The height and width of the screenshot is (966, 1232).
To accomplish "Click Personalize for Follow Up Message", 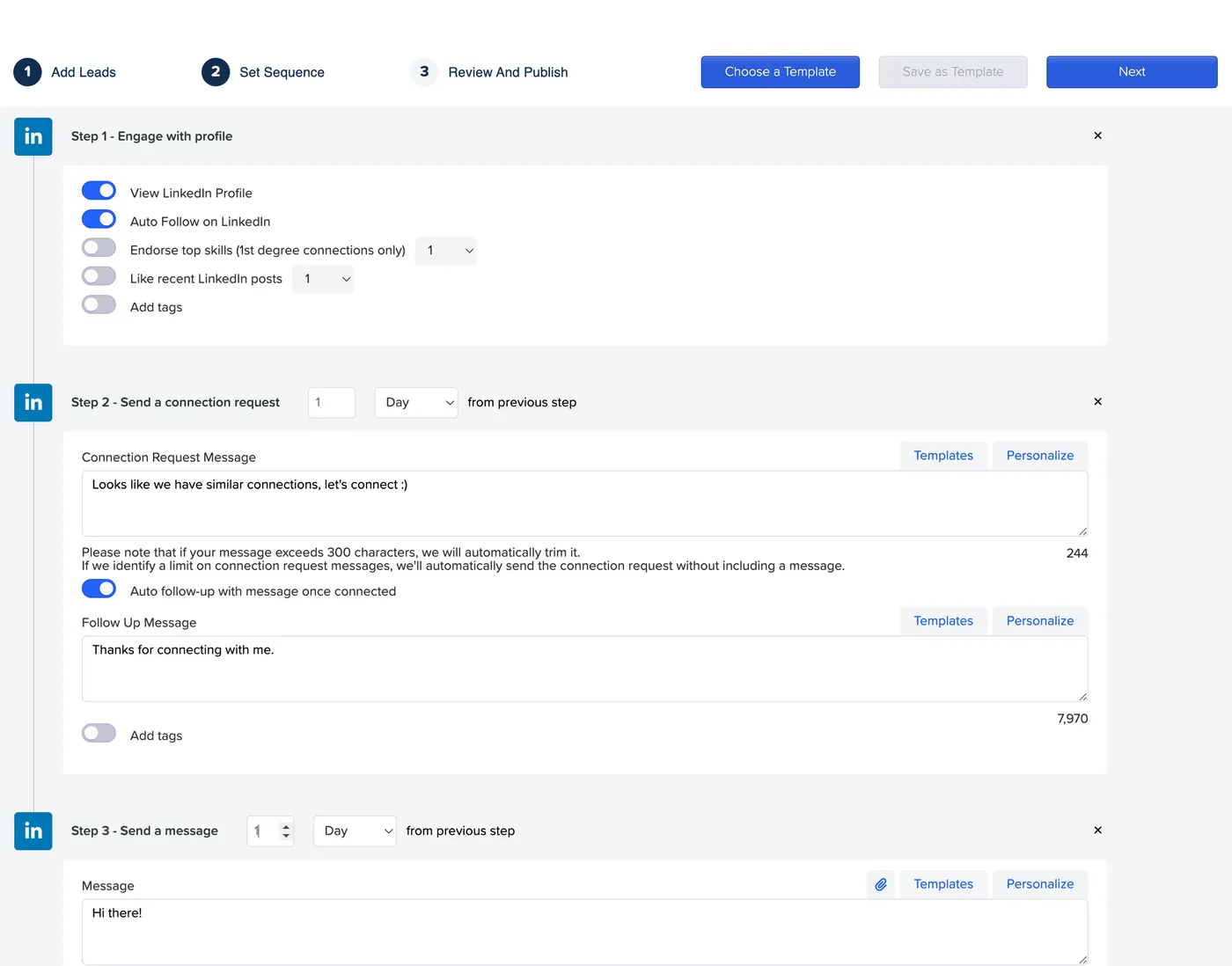I will tap(1040, 621).
